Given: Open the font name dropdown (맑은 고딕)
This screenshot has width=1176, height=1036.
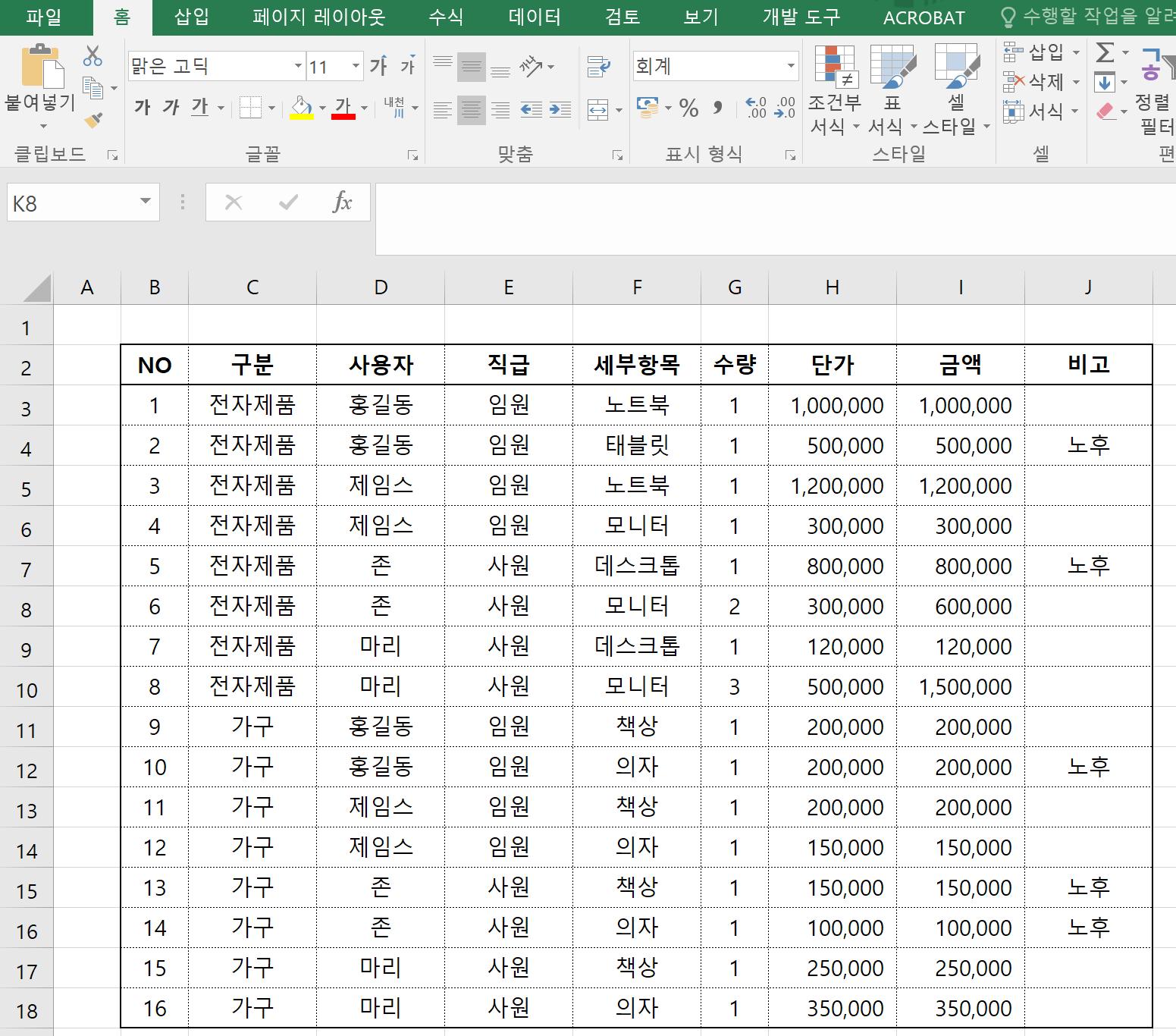Looking at the screenshot, I should pyautogui.click(x=298, y=66).
